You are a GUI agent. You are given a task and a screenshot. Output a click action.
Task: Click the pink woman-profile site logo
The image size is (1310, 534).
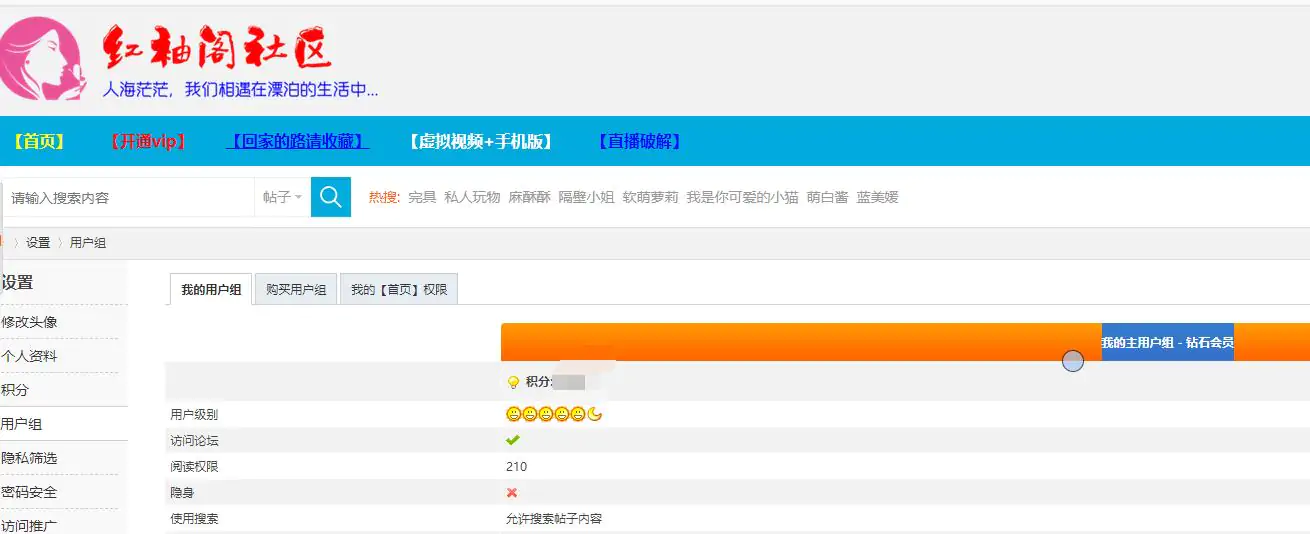(43, 58)
